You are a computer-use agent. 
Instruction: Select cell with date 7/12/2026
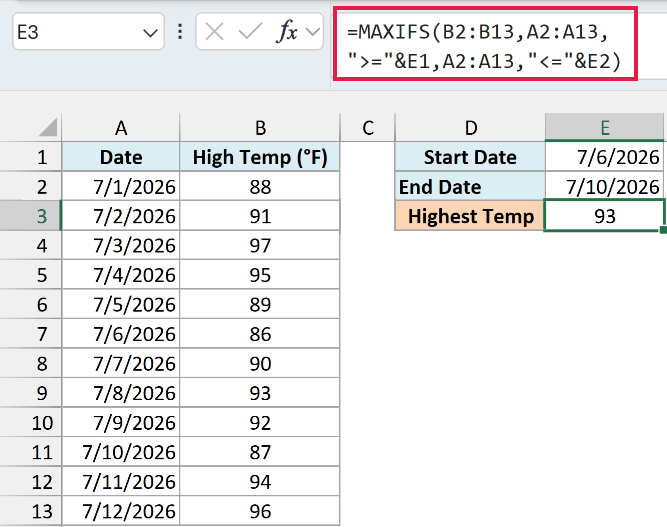121,511
